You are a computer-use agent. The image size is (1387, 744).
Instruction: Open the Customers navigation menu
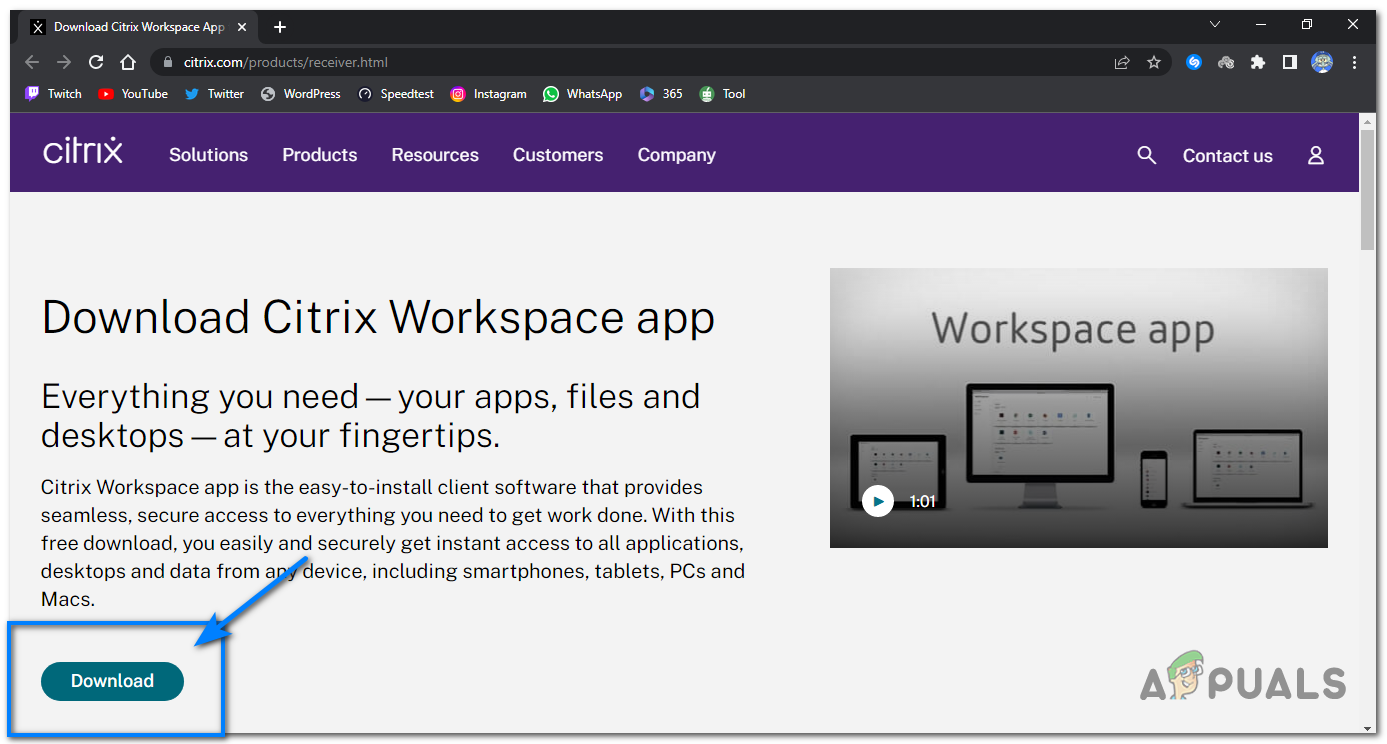pyautogui.click(x=558, y=155)
